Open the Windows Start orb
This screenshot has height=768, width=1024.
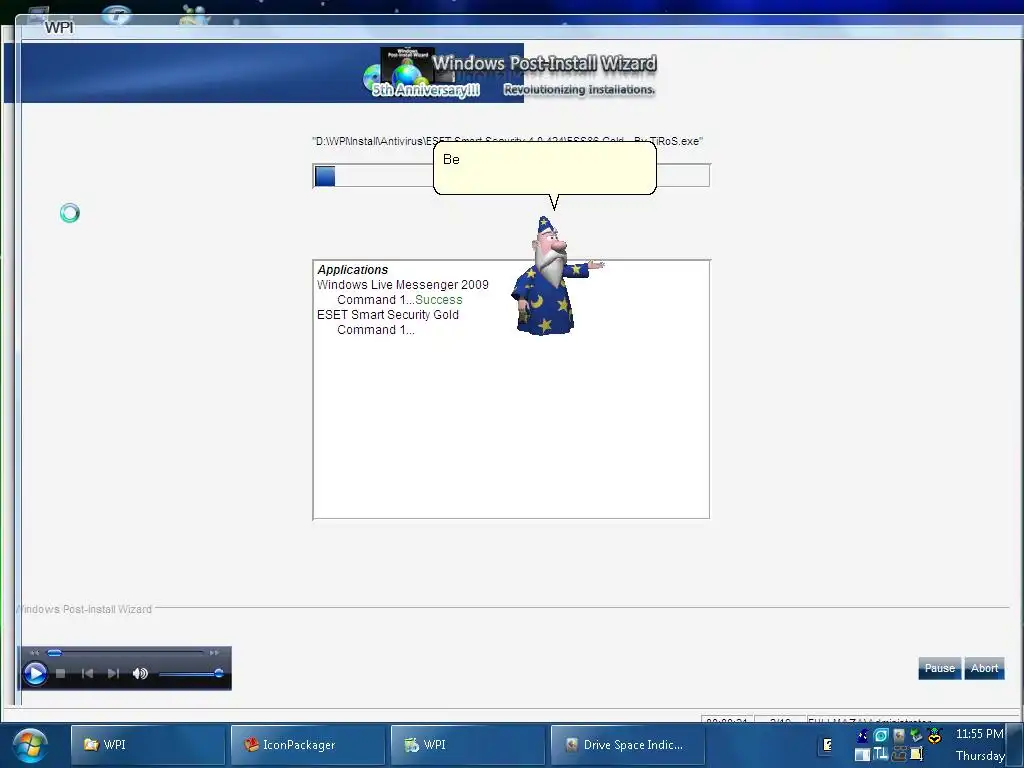coord(29,746)
